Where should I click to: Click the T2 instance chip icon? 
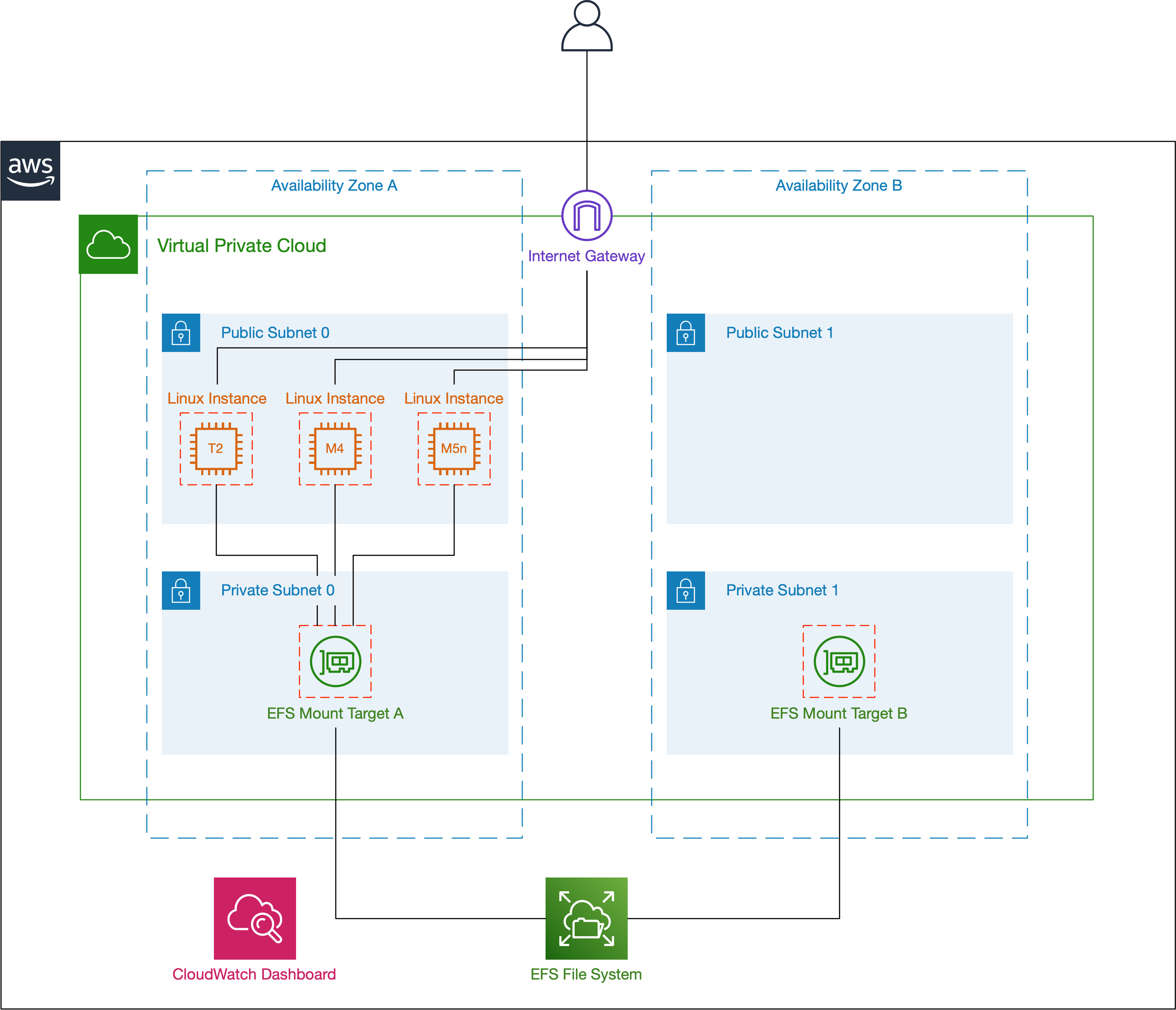click(x=216, y=449)
